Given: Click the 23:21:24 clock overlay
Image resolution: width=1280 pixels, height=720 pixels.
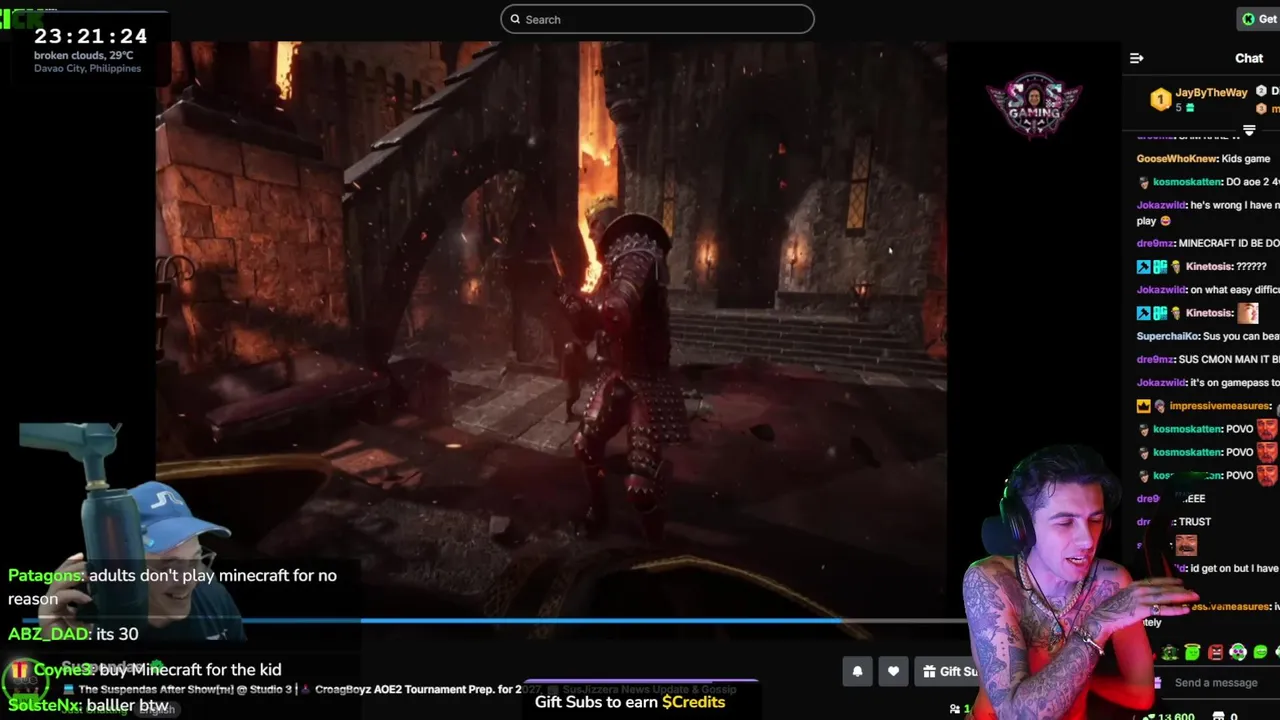Looking at the screenshot, I should pos(91,36).
